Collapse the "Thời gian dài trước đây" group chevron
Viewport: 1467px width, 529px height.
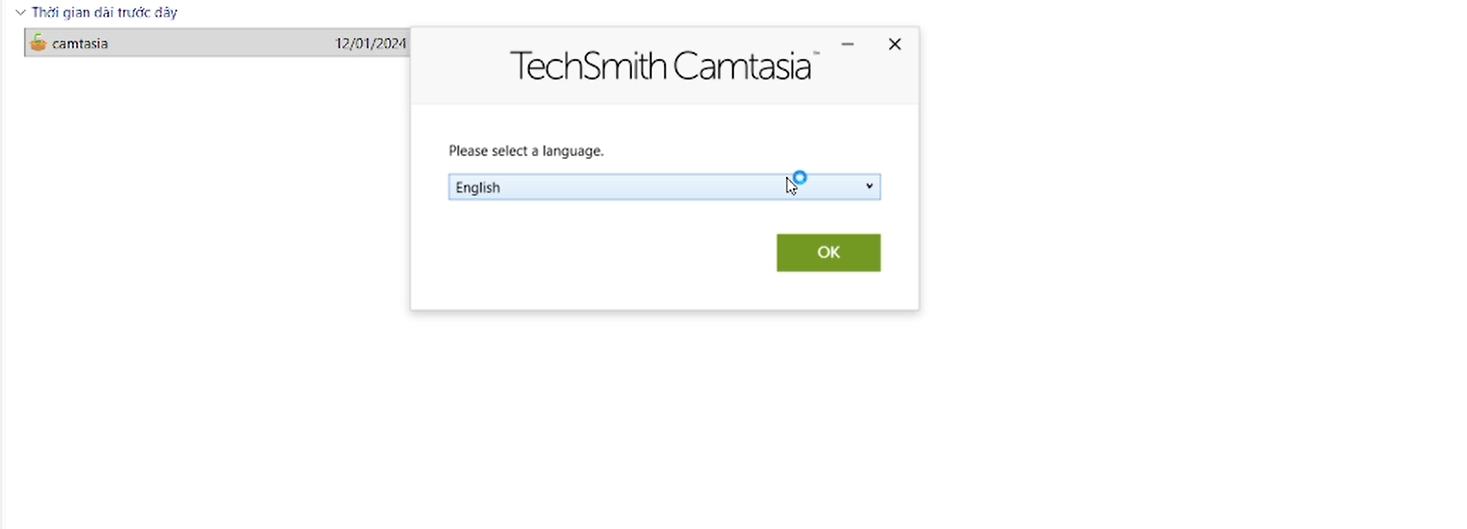[20, 13]
